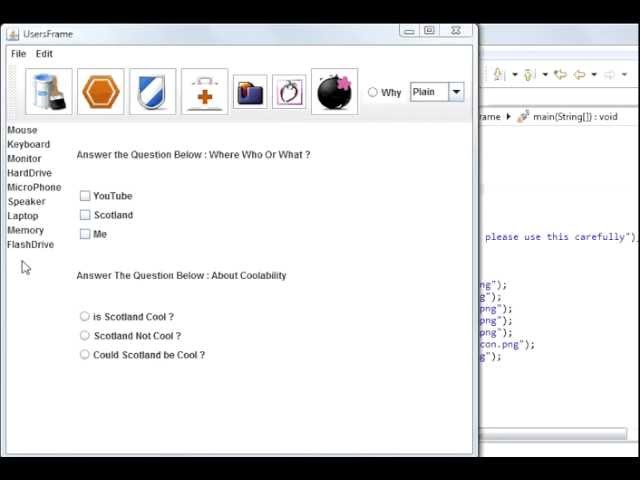Image resolution: width=640 pixels, height=480 pixels.
Task: Open the Plain font style combo box
Action: coord(437,92)
